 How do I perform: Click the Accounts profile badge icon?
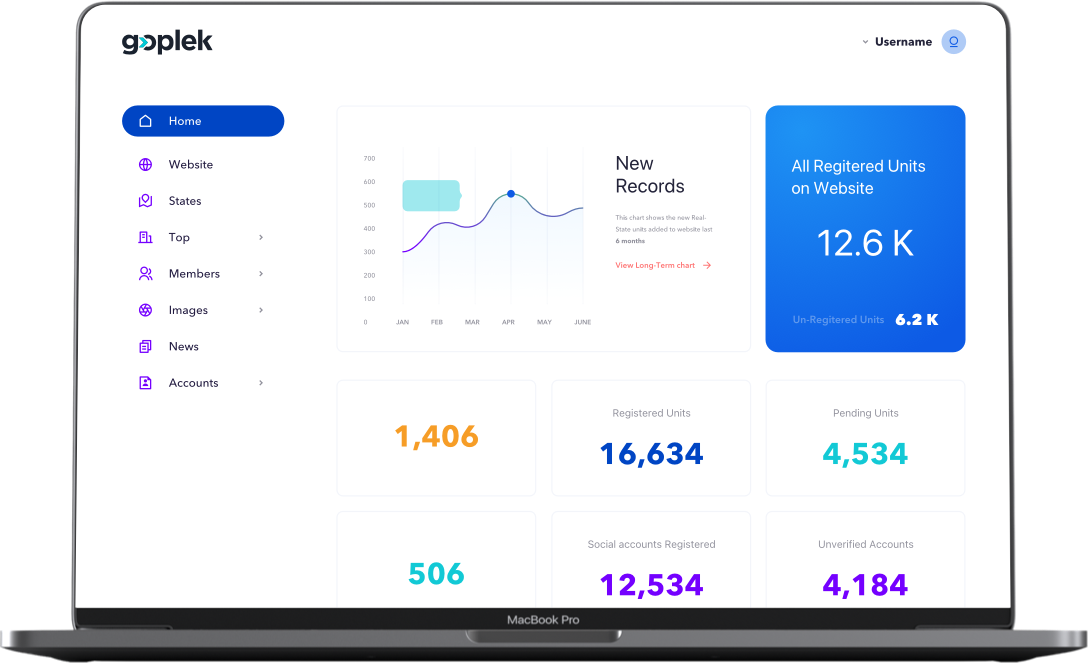click(146, 383)
